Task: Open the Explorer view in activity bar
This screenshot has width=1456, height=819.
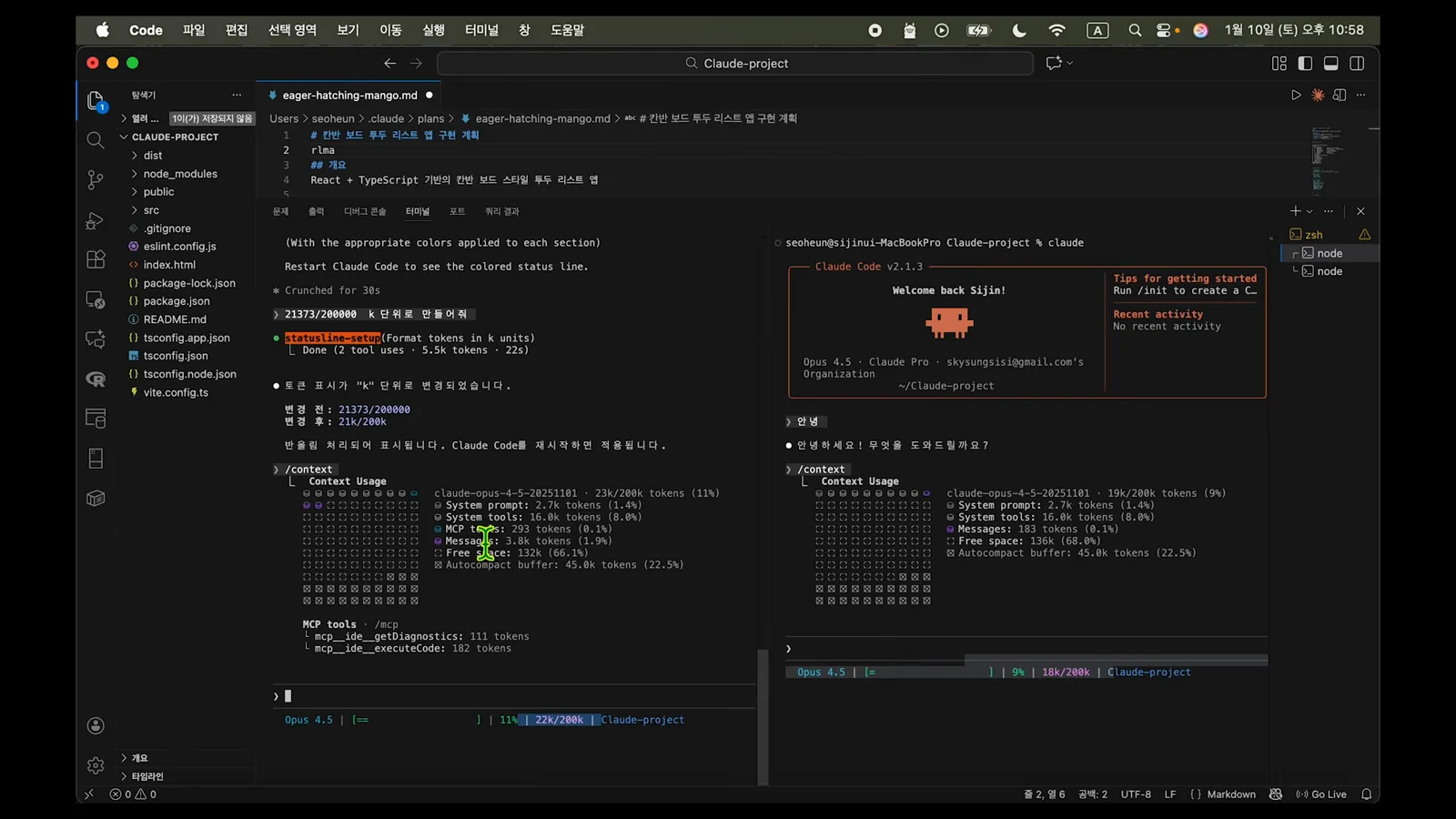Action: point(96,100)
